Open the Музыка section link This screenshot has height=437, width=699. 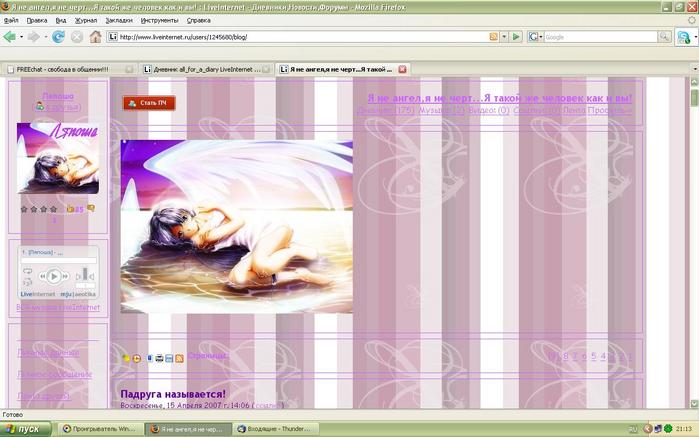(x=441, y=110)
